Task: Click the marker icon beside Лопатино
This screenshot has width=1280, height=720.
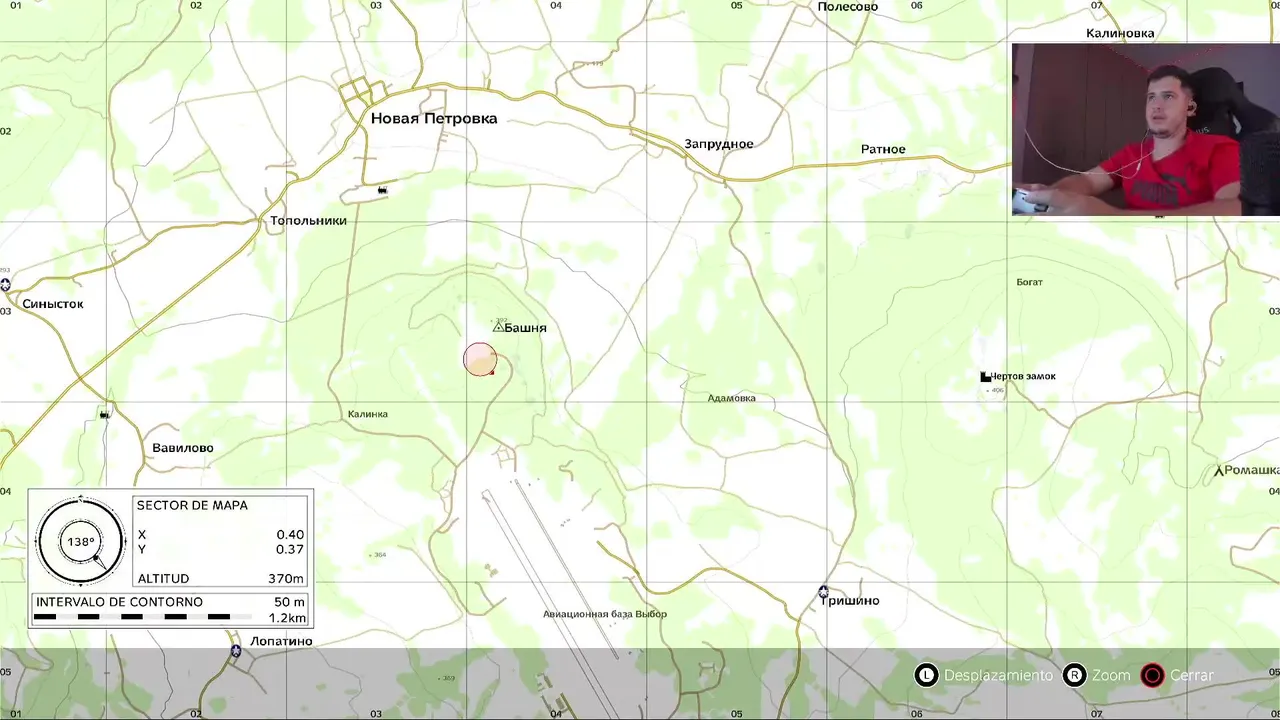Action: (235, 651)
